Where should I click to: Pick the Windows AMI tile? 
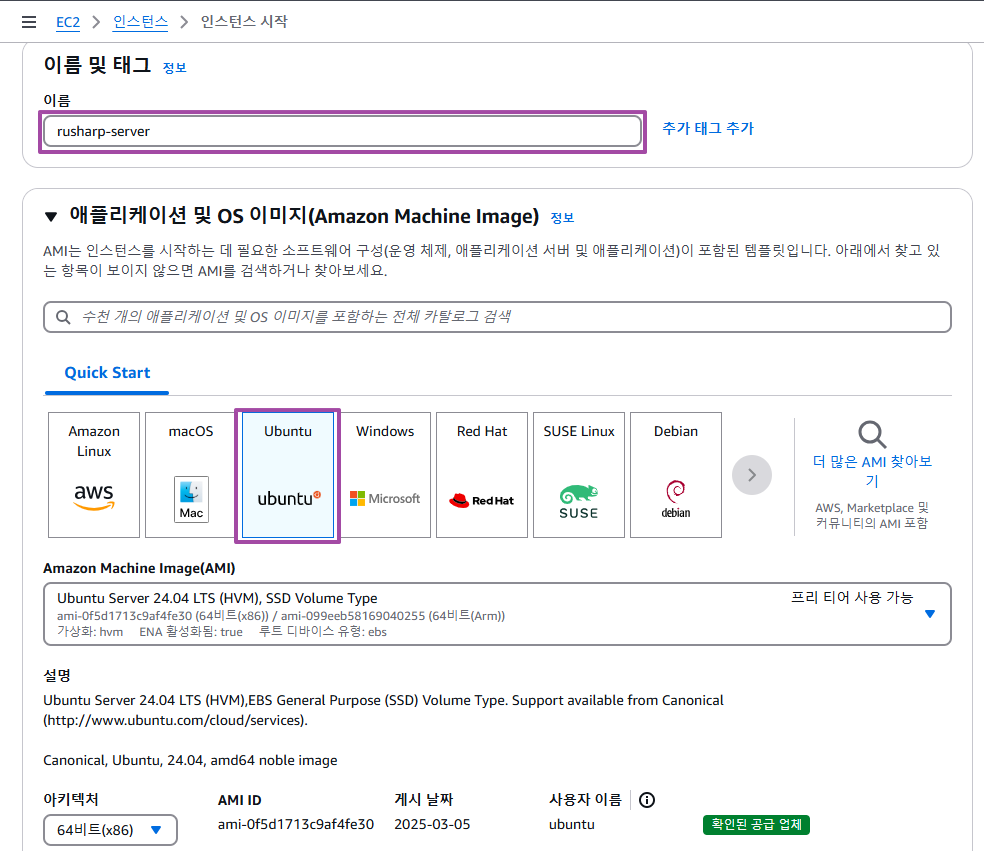(385, 474)
